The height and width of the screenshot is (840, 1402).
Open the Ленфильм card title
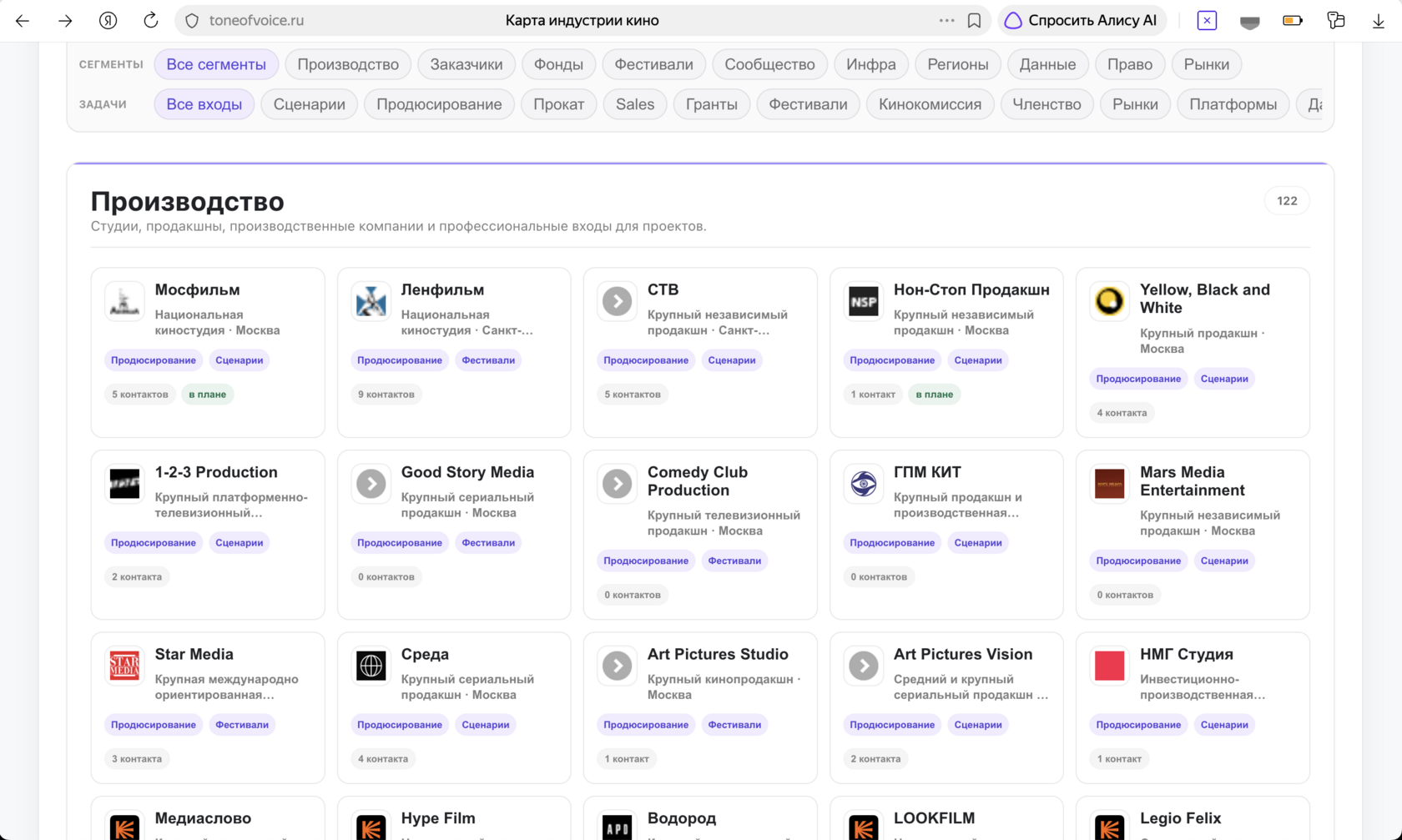click(442, 289)
